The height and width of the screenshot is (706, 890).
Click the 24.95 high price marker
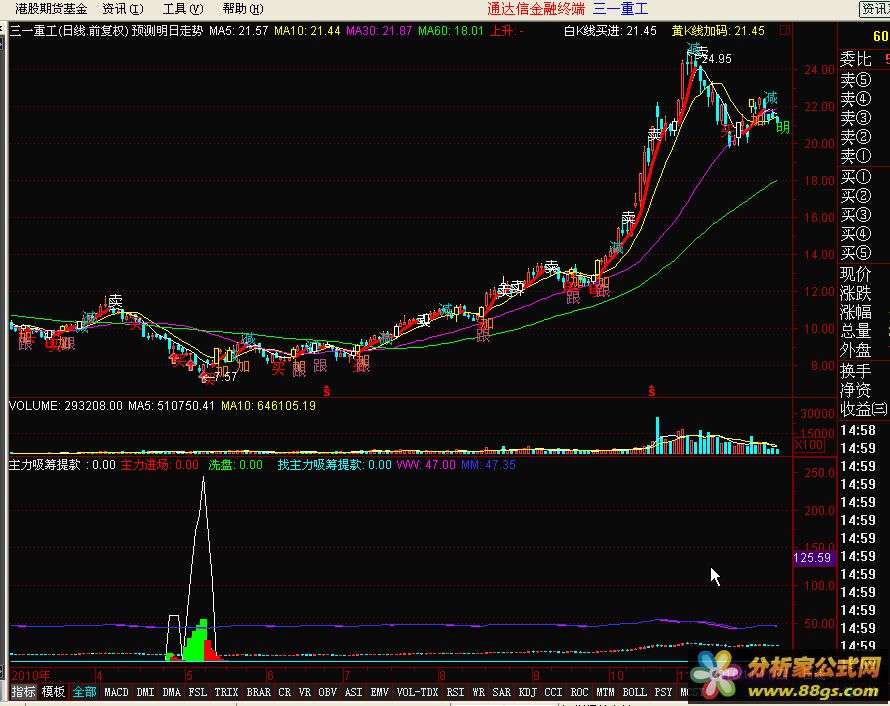point(716,58)
